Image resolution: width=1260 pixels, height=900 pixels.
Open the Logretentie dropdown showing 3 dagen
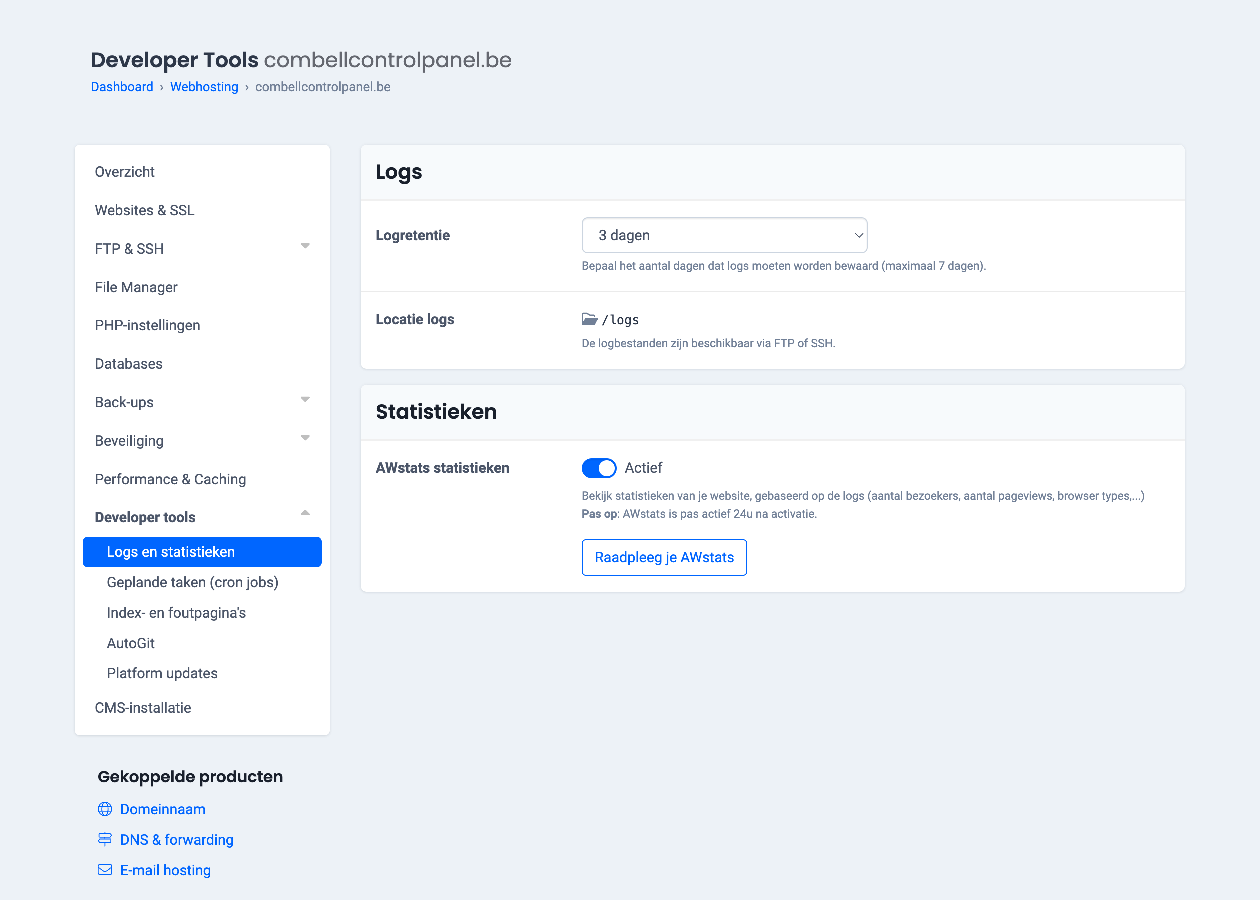pyautogui.click(x=725, y=236)
